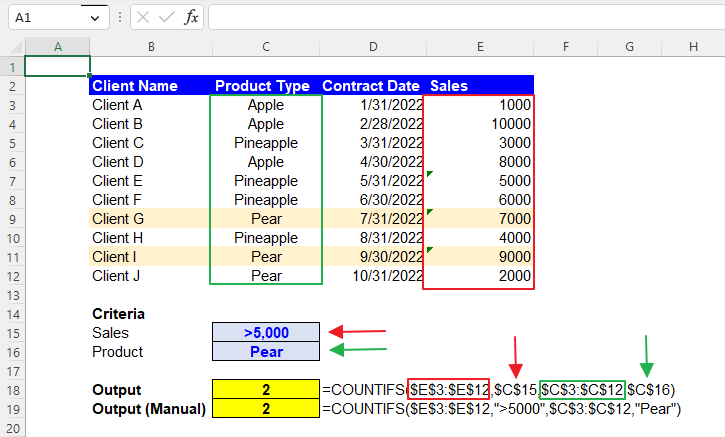The height and width of the screenshot is (437, 725).
Task: Click the Criteria label cell
Action: (151, 314)
